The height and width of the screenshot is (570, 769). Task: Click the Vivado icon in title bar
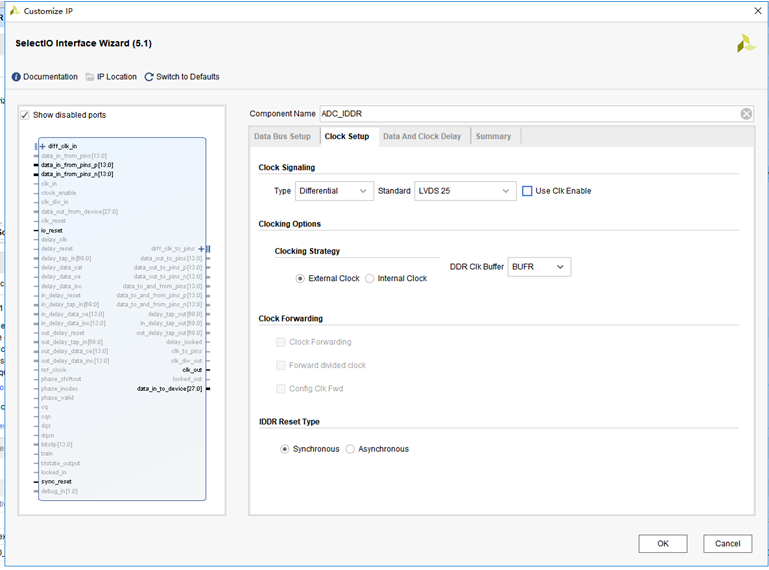[15, 11]
